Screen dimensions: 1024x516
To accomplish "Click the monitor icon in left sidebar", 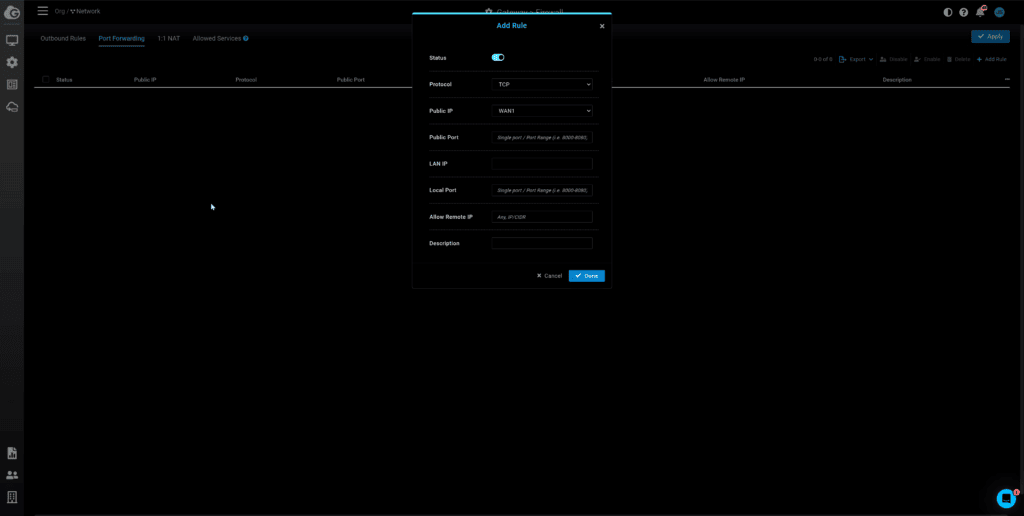I will click(12, 41).
